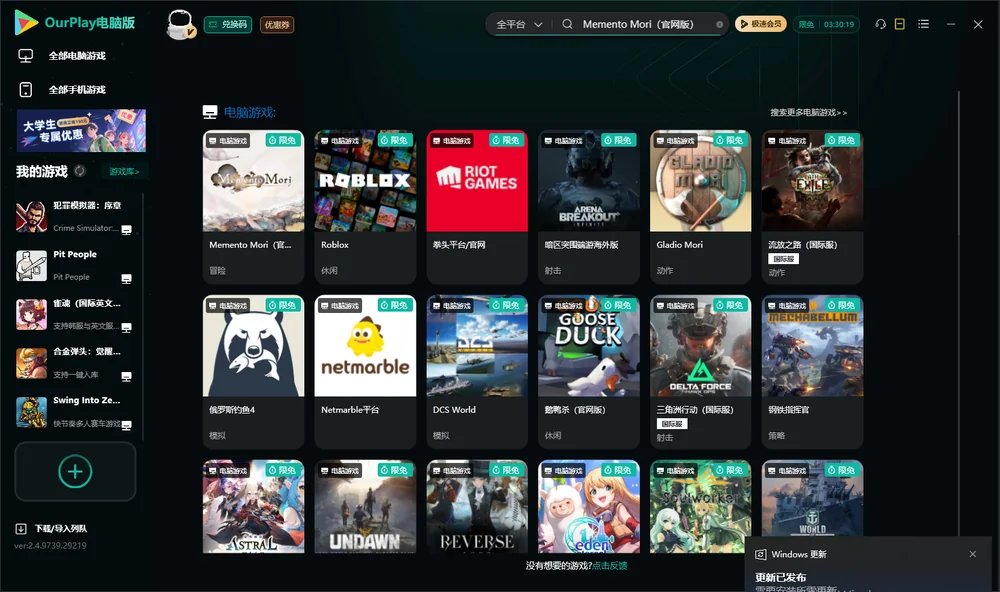Click the 兑换码 redeem code button
The height and width of the screenshot is (592, 1000).
(x=228, y=25)
